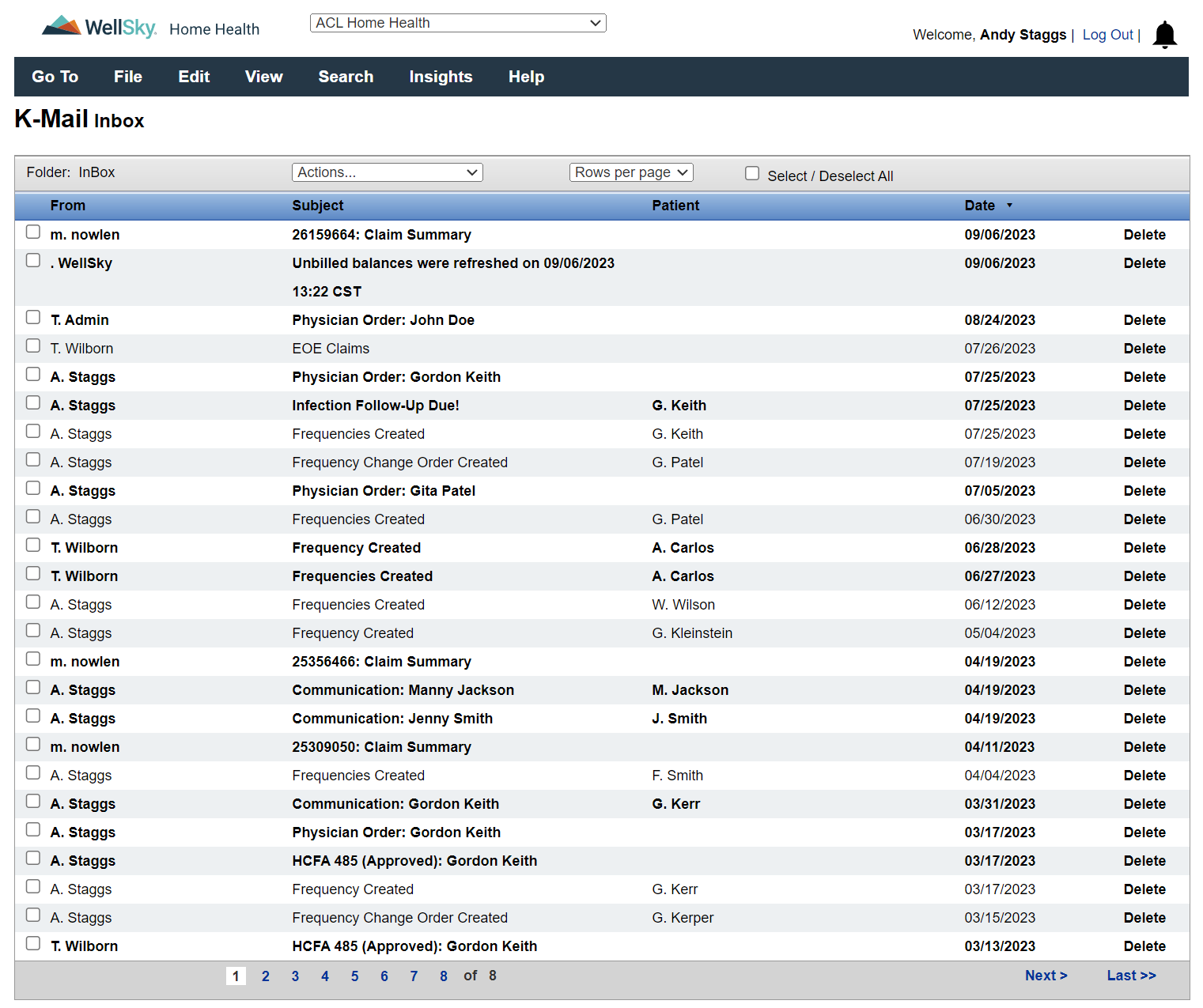This screenshot has height=1008, width=1203.
Task: Open the Go To menu
Action: tap(55, 77)
